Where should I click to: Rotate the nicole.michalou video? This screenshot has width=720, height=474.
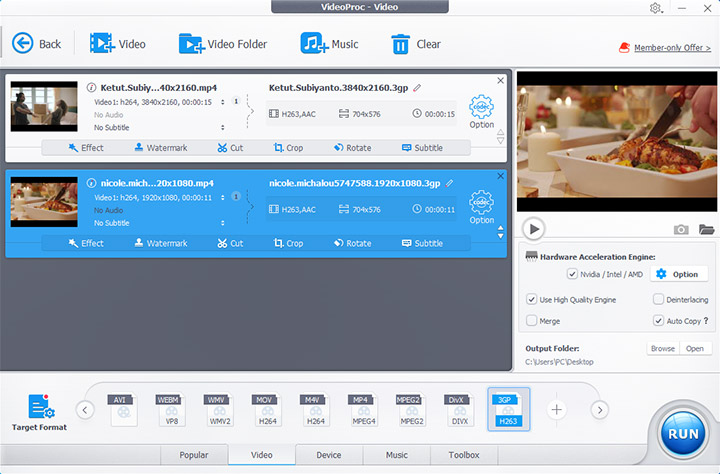point(353,243)
